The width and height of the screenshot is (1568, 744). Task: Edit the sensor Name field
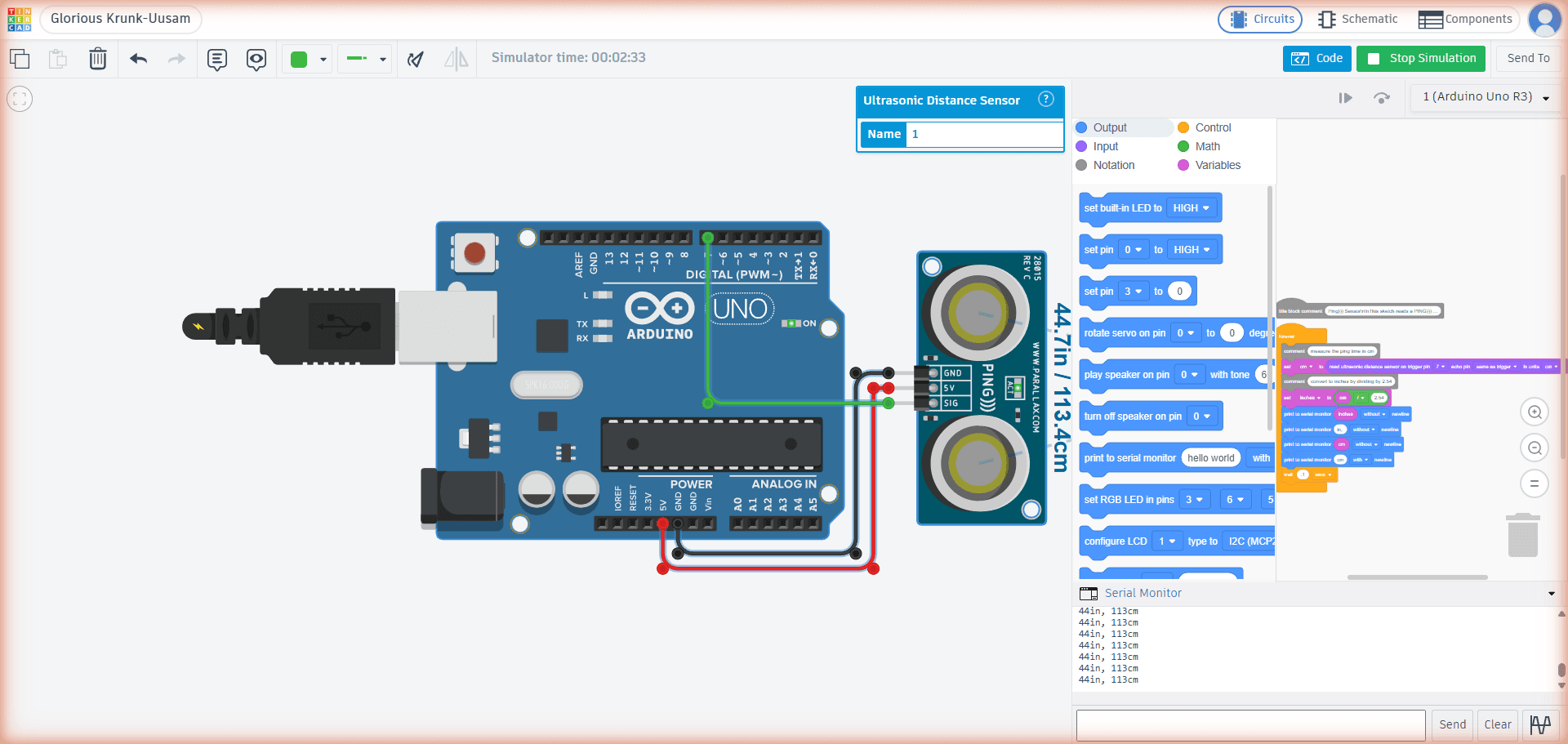coord(984,134)
